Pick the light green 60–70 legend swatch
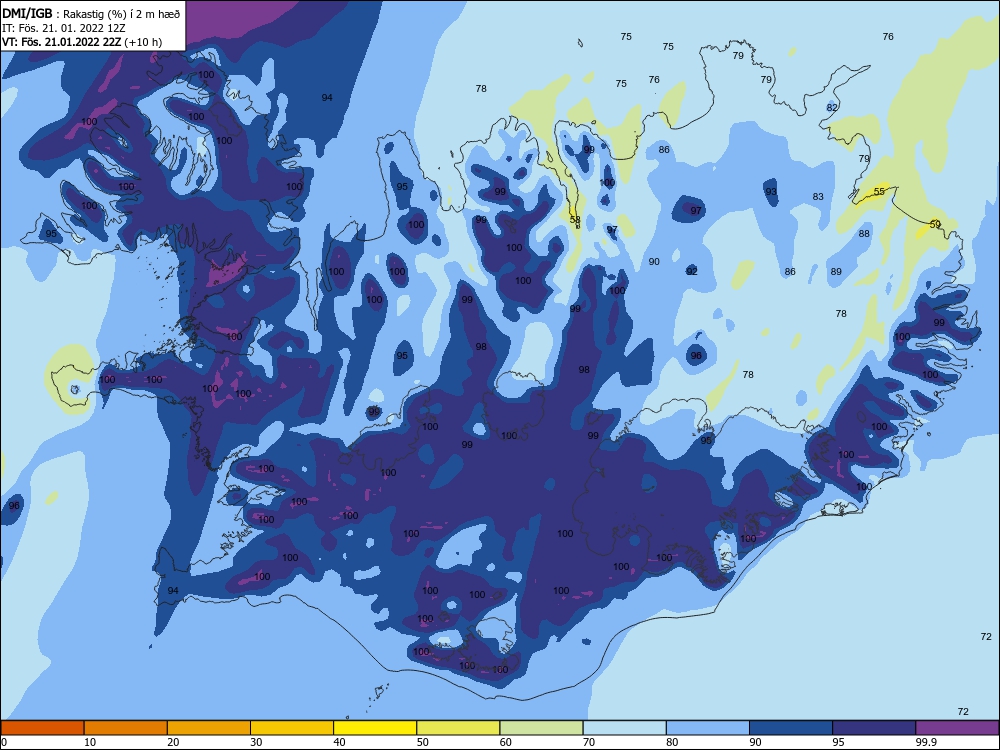The width and height of the screenshot is (1000, 750). 541,728
